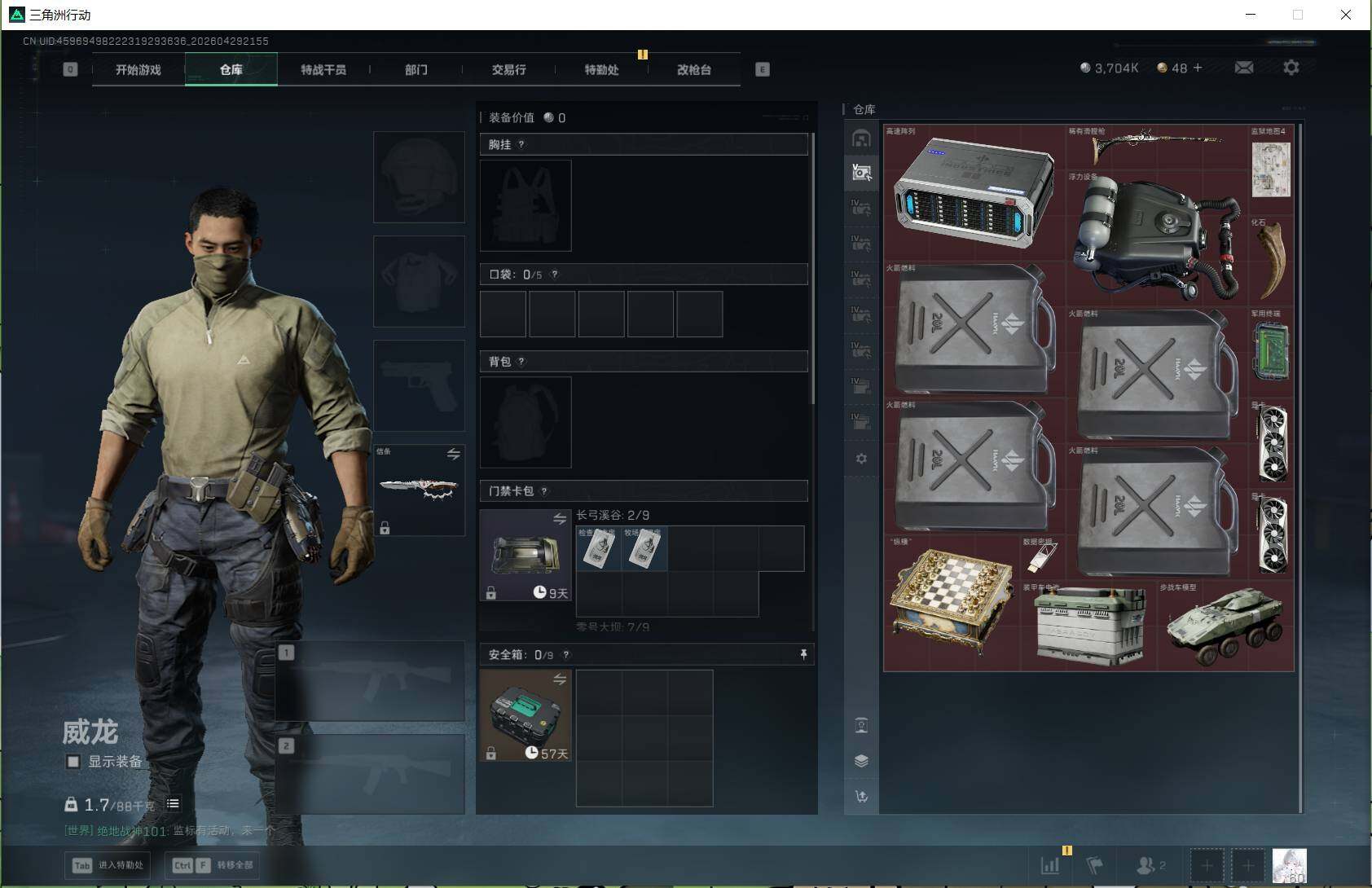This screenshot has width=1372, height=888.
Task: Open the first stash category icon under 仓库
Action: [861, 138]
